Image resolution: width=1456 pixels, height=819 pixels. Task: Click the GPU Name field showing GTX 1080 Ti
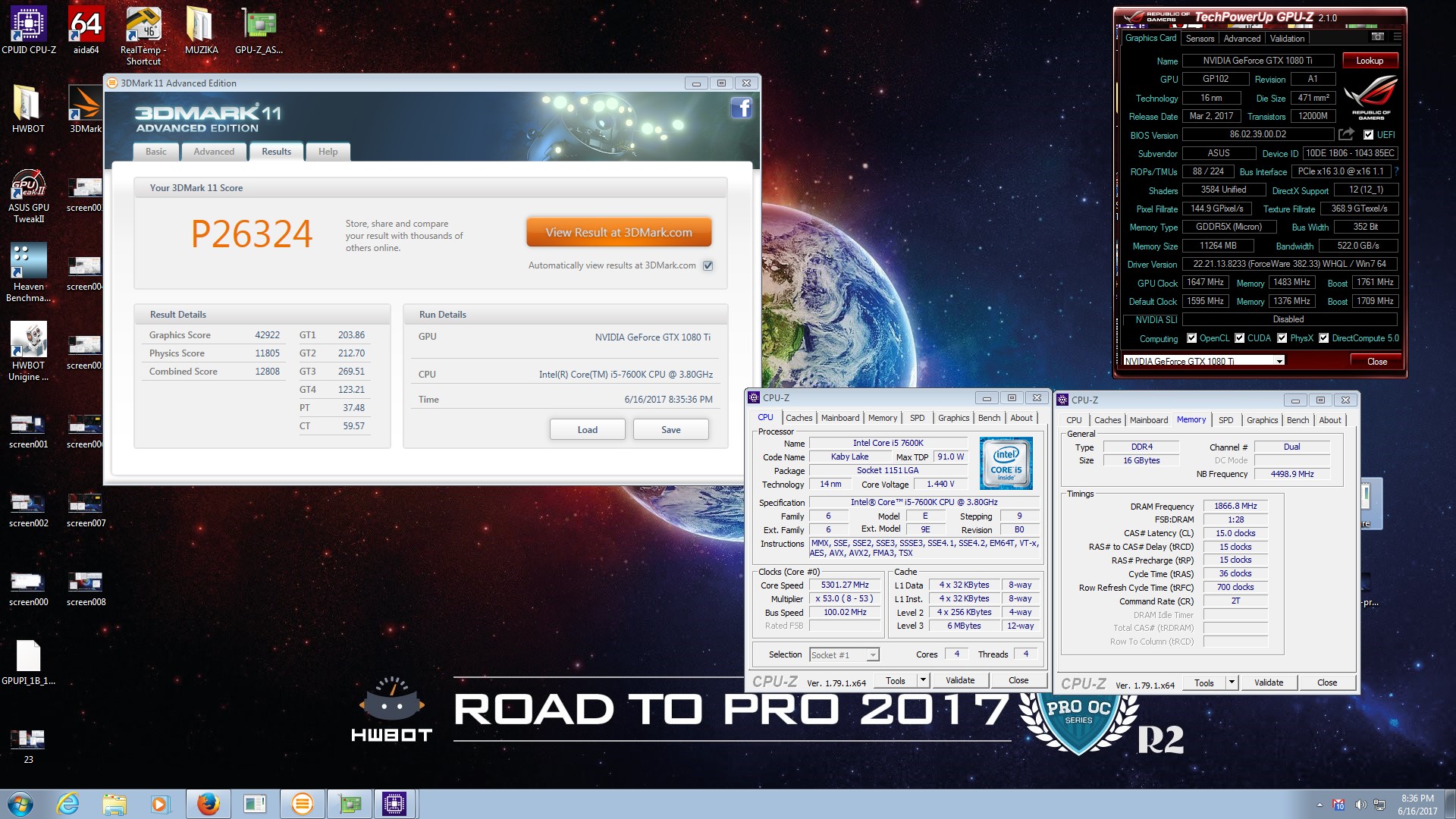coord(1257,61)
